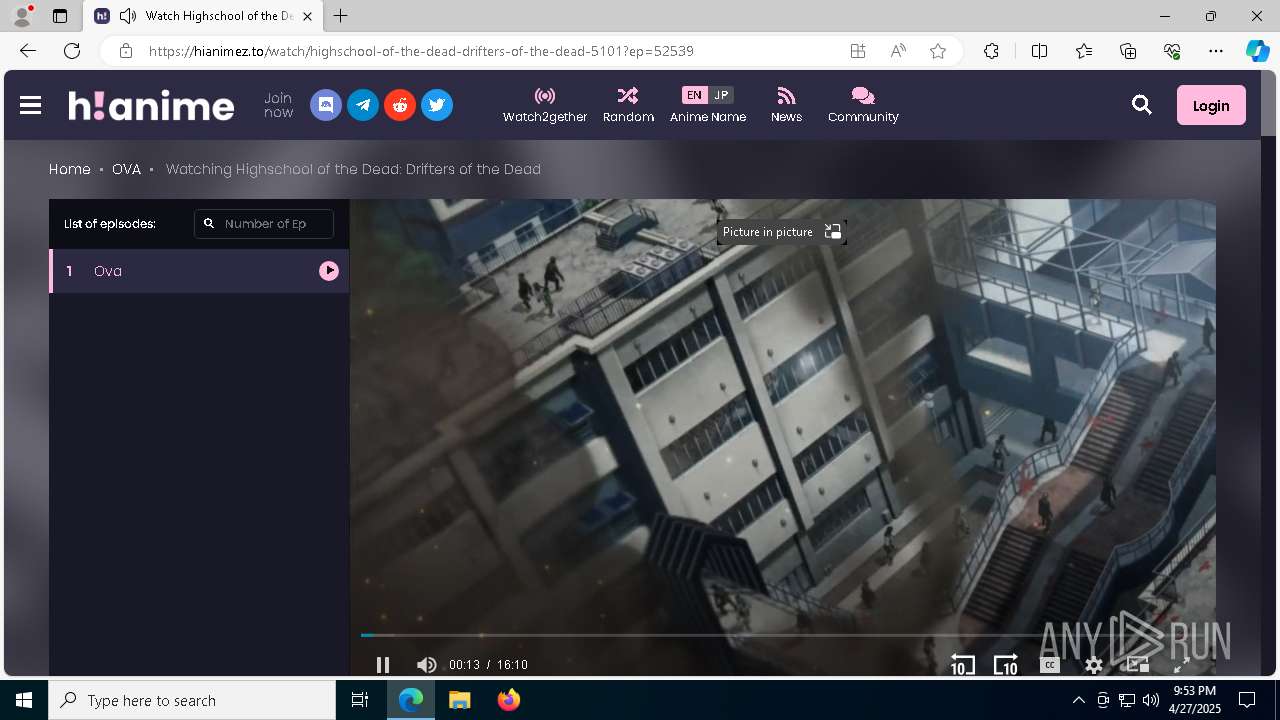
Task: Pause the video playback
Action: (x=382, y=665)
